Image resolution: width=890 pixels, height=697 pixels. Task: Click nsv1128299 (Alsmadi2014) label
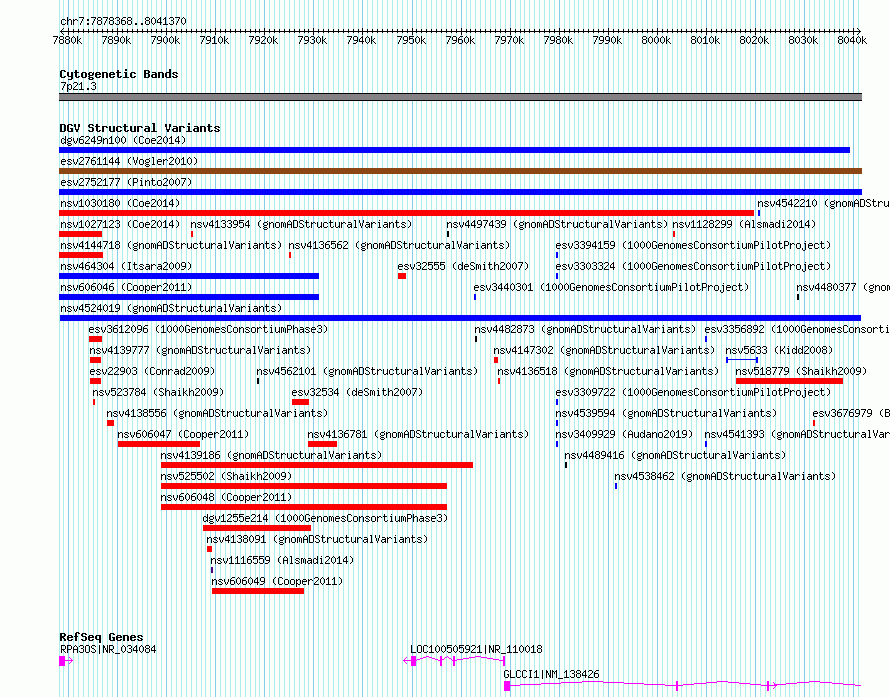pos(744,224)
